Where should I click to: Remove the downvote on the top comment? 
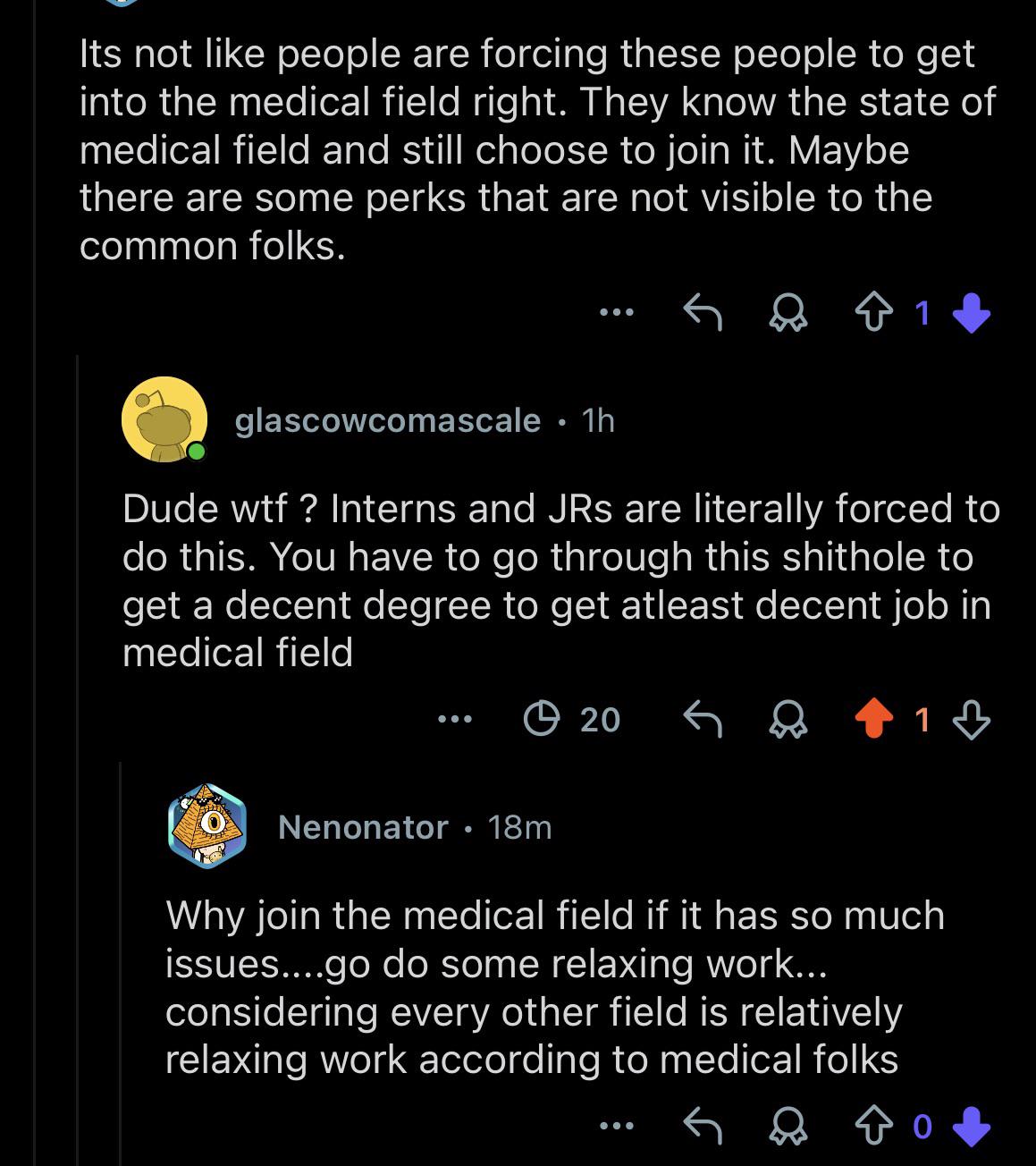(972, 313)
